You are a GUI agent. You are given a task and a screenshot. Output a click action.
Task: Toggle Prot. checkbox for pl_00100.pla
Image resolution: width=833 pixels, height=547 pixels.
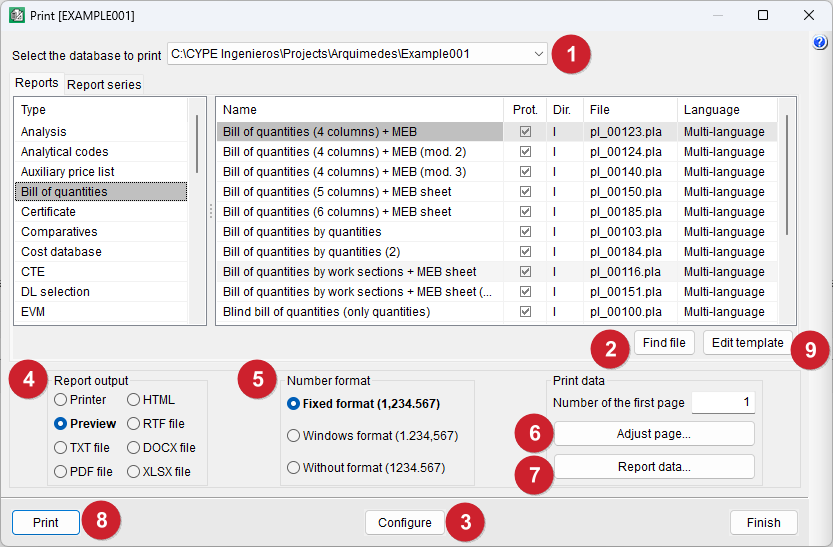click(525, 311)
